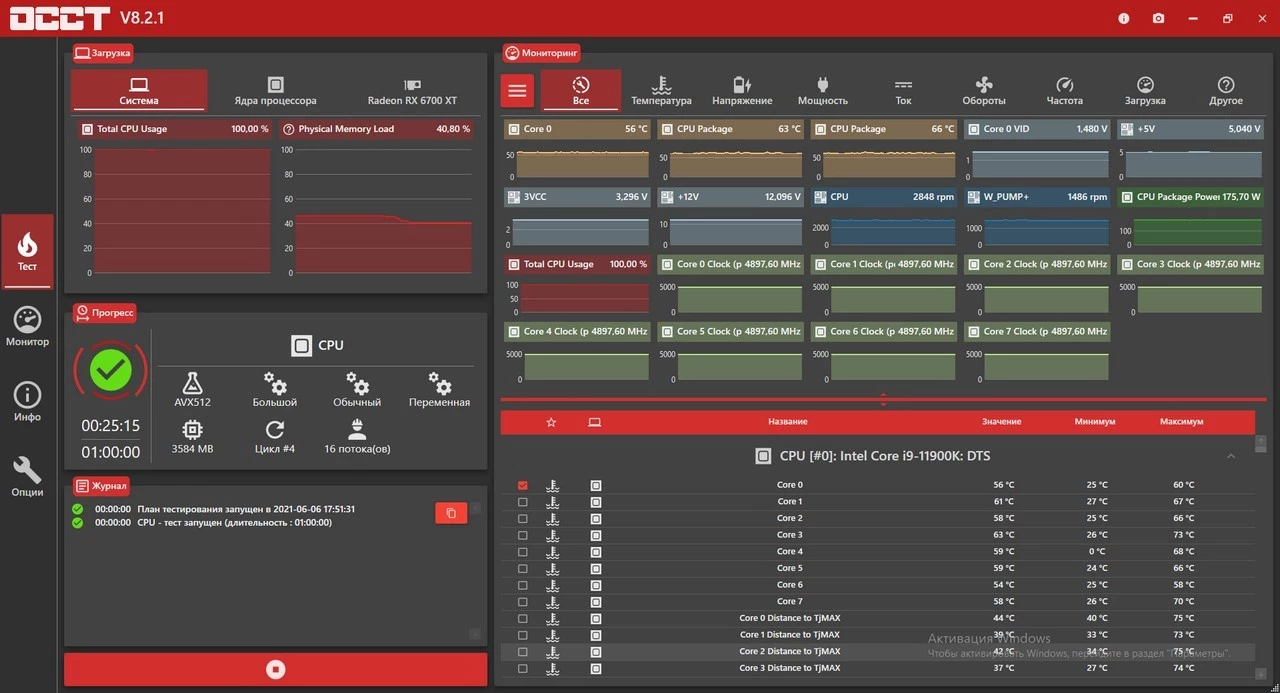
Task: Select the Core 7 sensor row name
Action: coord(789,602)
